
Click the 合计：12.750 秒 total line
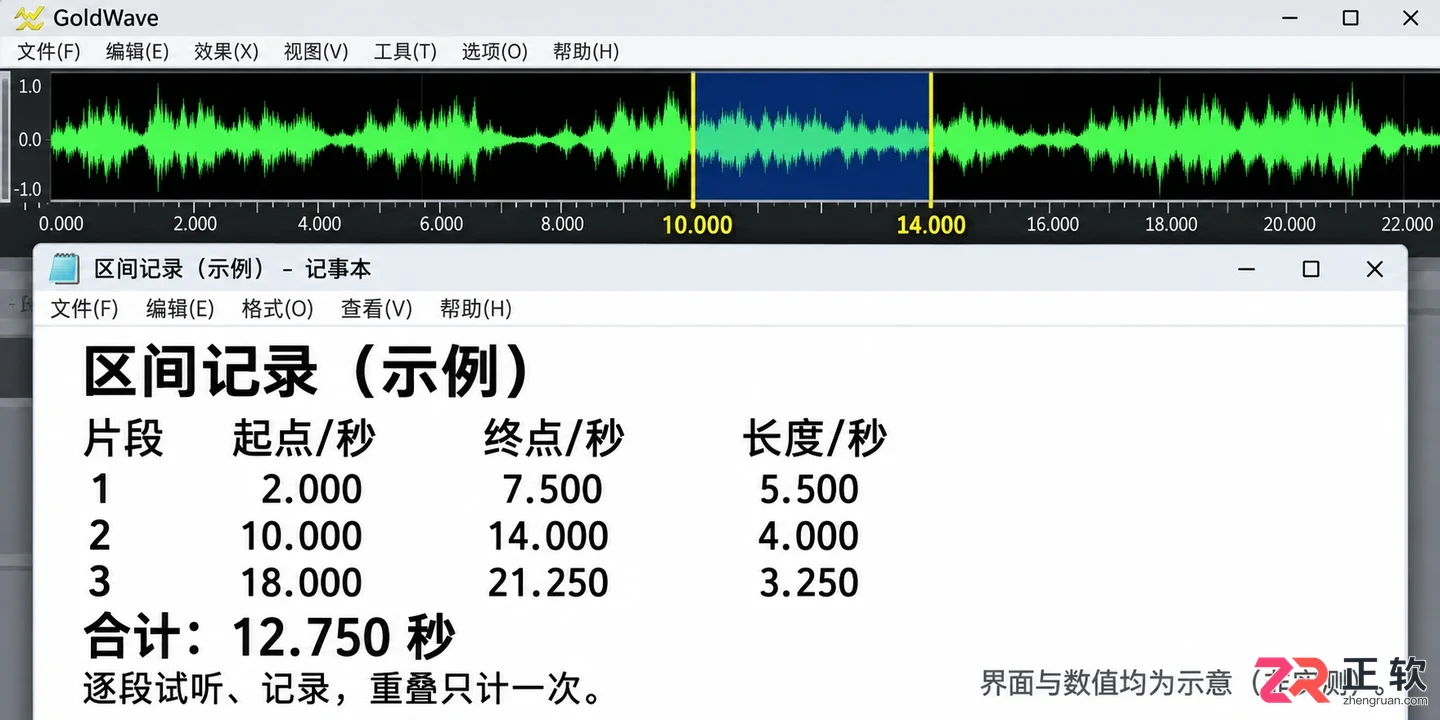click(x=270, y=636)
